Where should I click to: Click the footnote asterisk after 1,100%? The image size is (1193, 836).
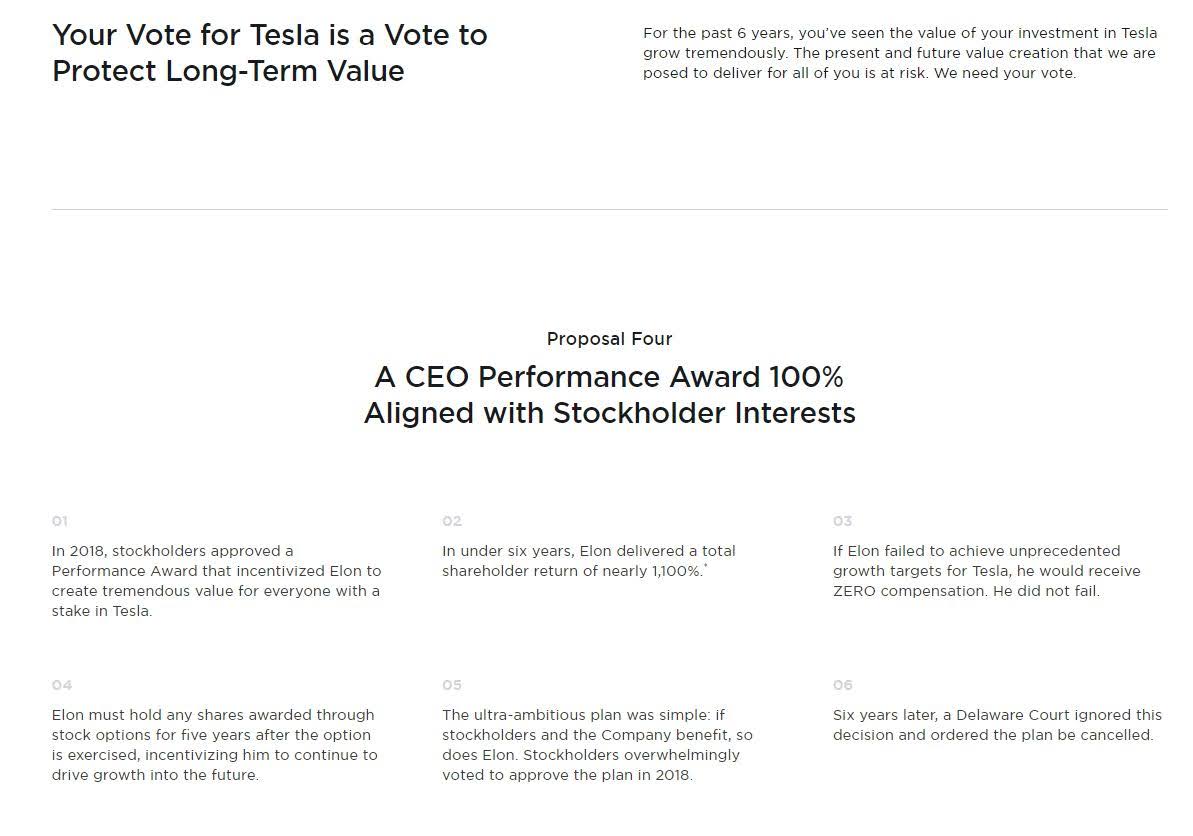705,566
